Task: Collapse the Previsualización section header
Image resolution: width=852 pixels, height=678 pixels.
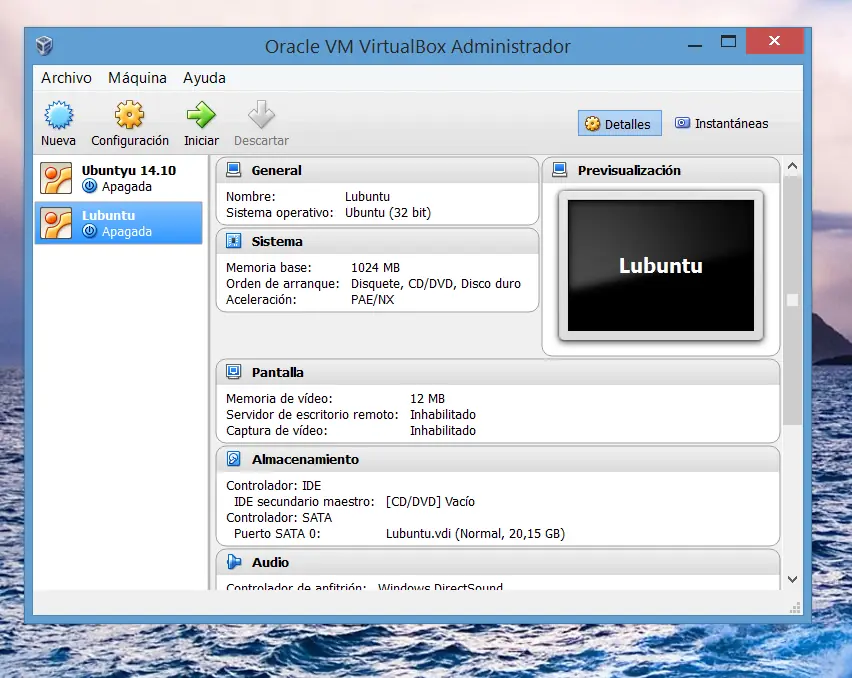Action: pyautogui.click(x=629, y=171)
